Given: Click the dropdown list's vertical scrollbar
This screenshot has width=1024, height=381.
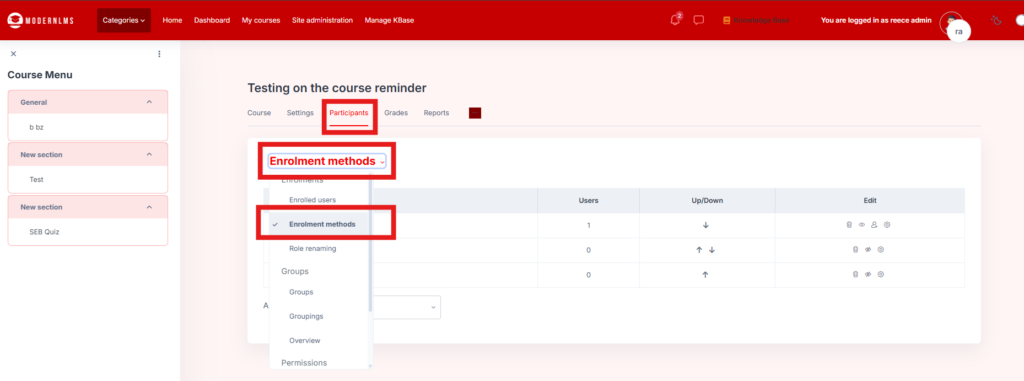Looking at the screenshot, I should pyautogui.click(x=370, y=245).
